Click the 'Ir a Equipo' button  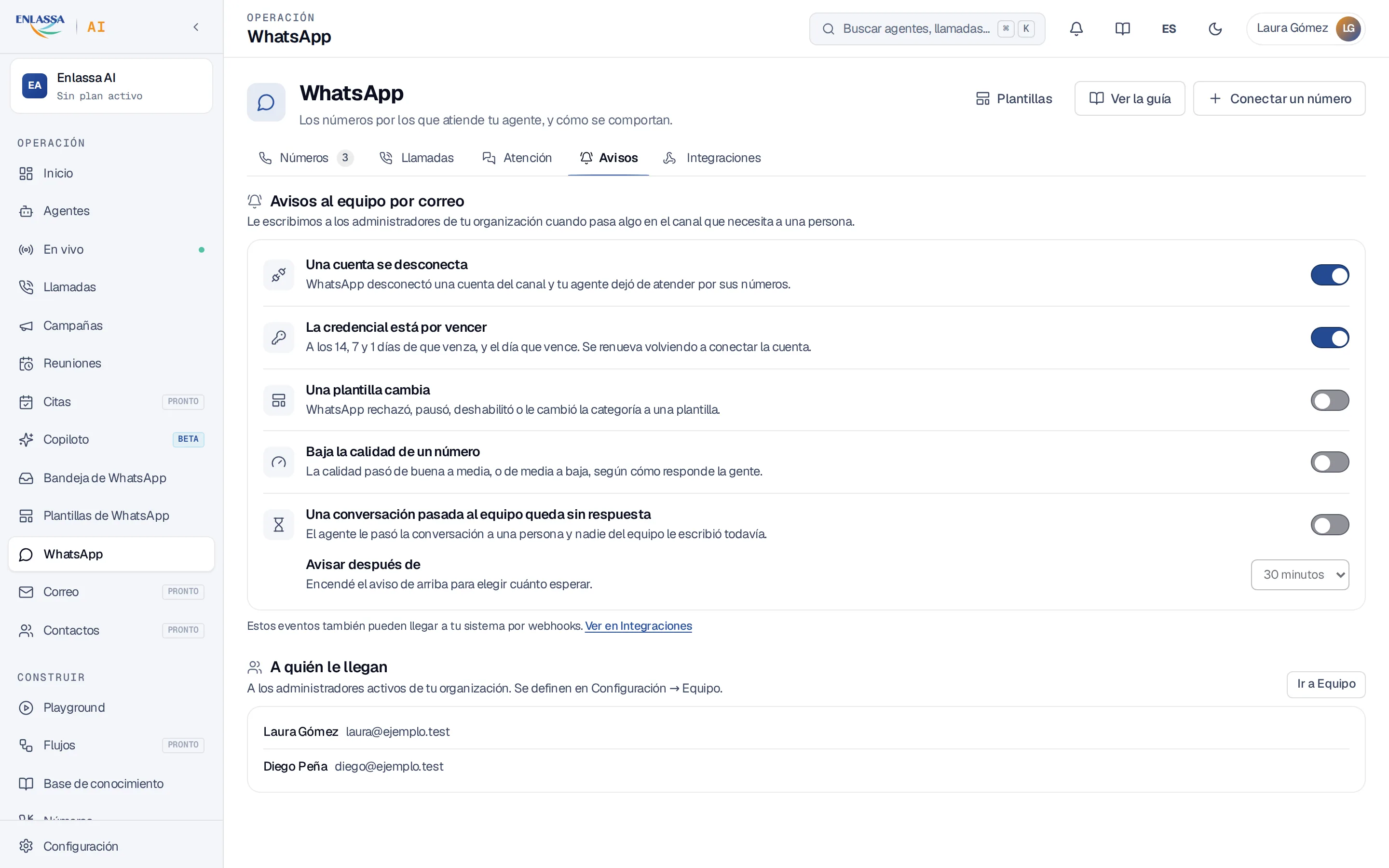pyautogui.click(x=1326, y=684)
